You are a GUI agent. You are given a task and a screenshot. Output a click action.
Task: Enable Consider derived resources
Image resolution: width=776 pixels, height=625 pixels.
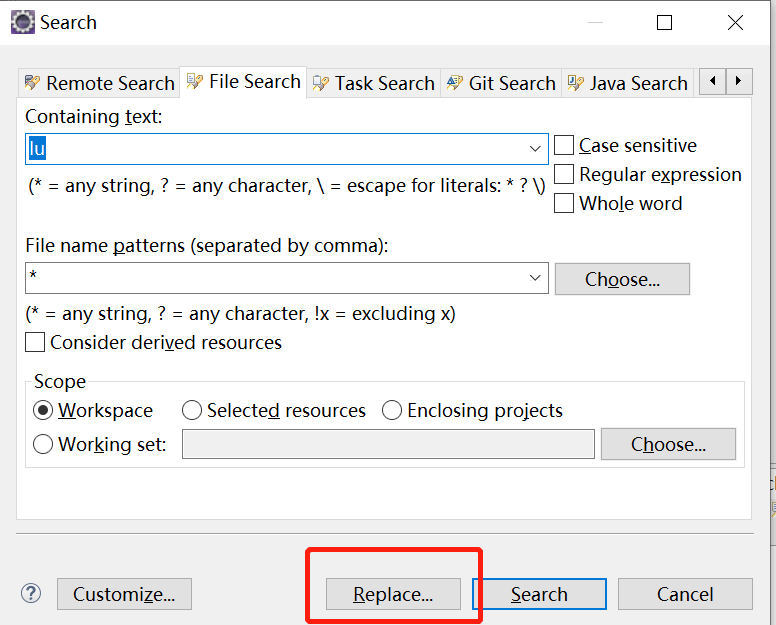[x=35, y=342]
